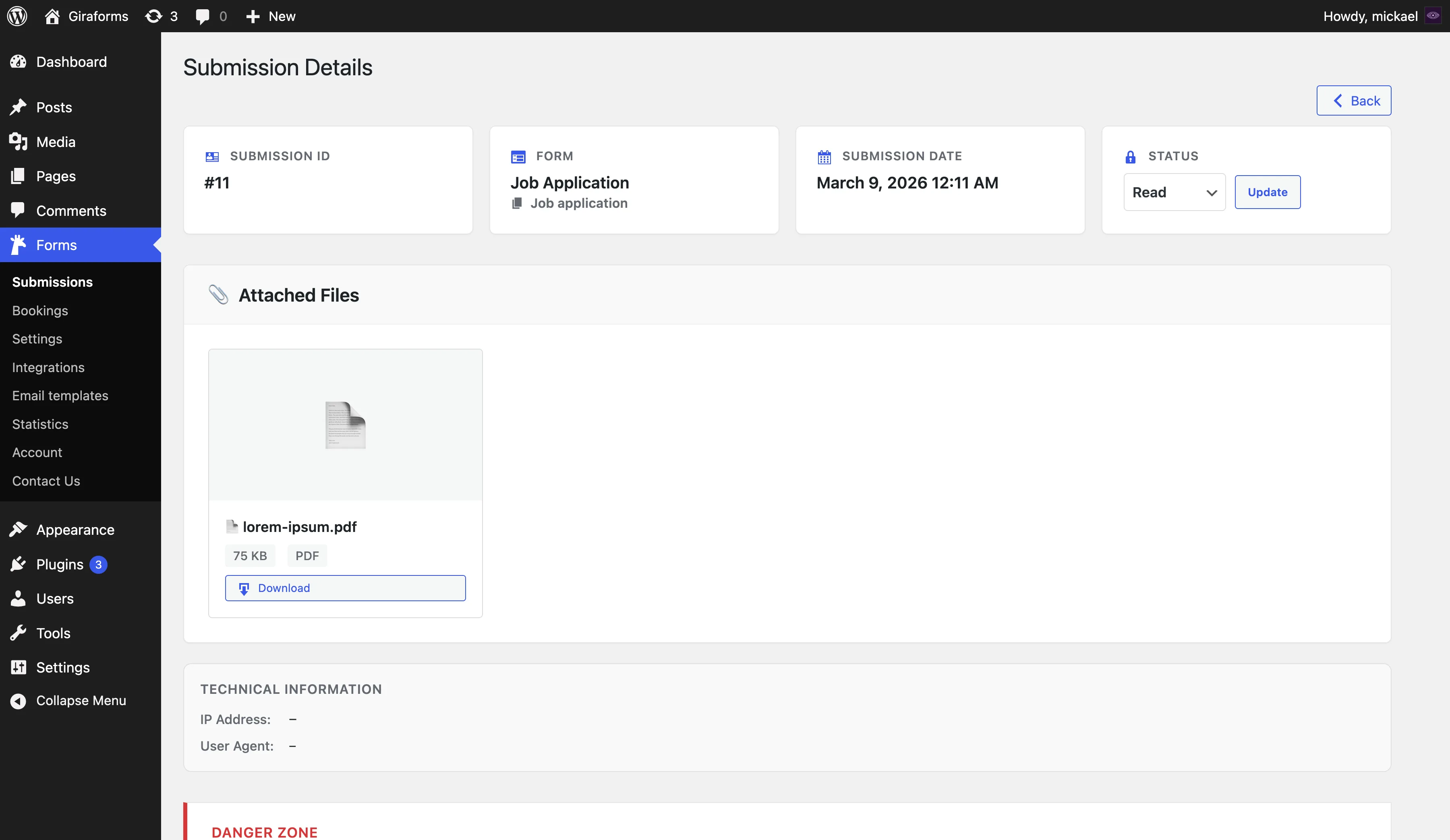Image resolution: width=1450 pixels, height=840 pixels.
Task: Open the WordPress logo menu
Action: tap(17, 16)
